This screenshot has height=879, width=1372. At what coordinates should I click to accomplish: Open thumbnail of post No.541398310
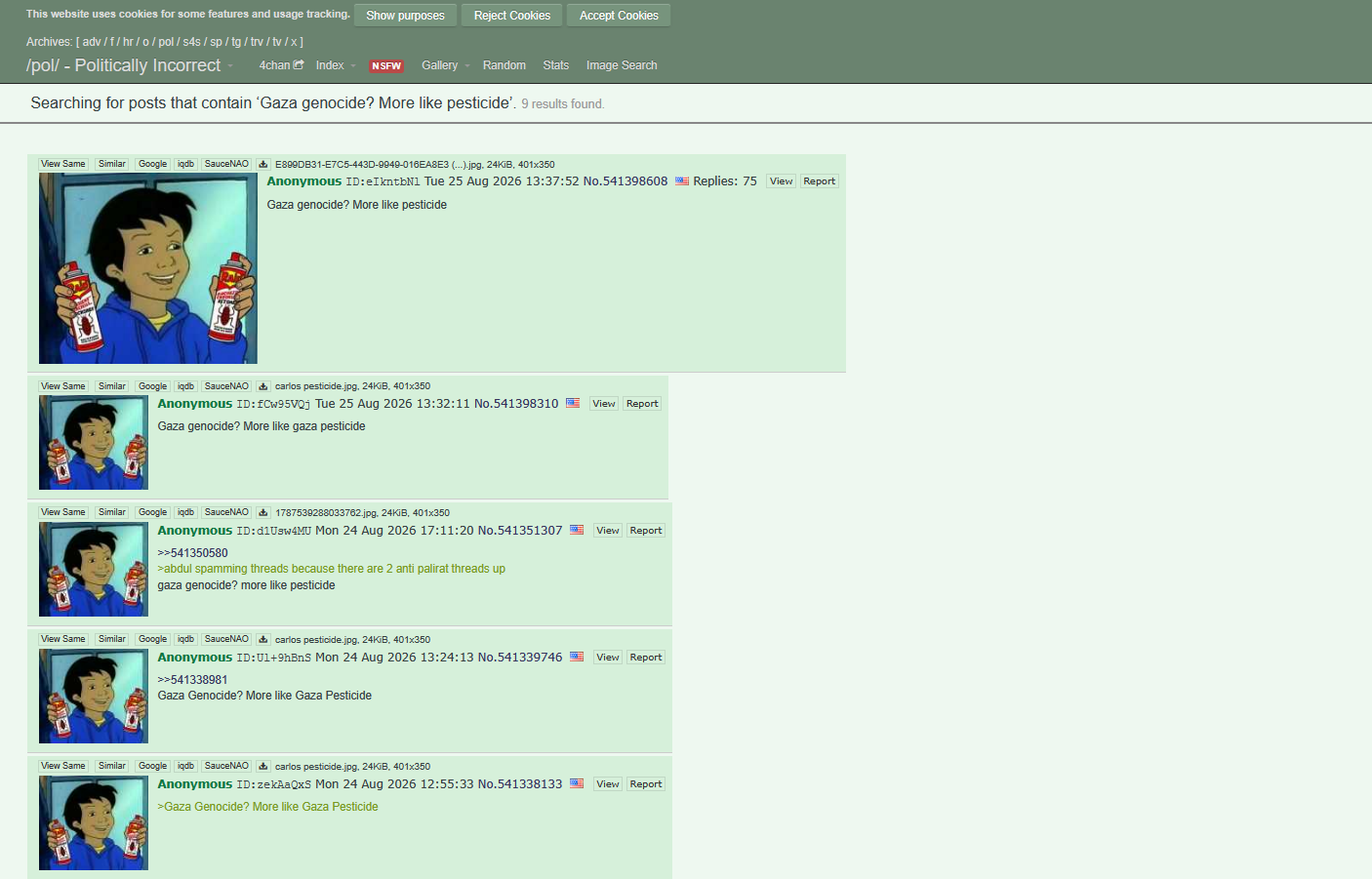click(x=94, y=442)
